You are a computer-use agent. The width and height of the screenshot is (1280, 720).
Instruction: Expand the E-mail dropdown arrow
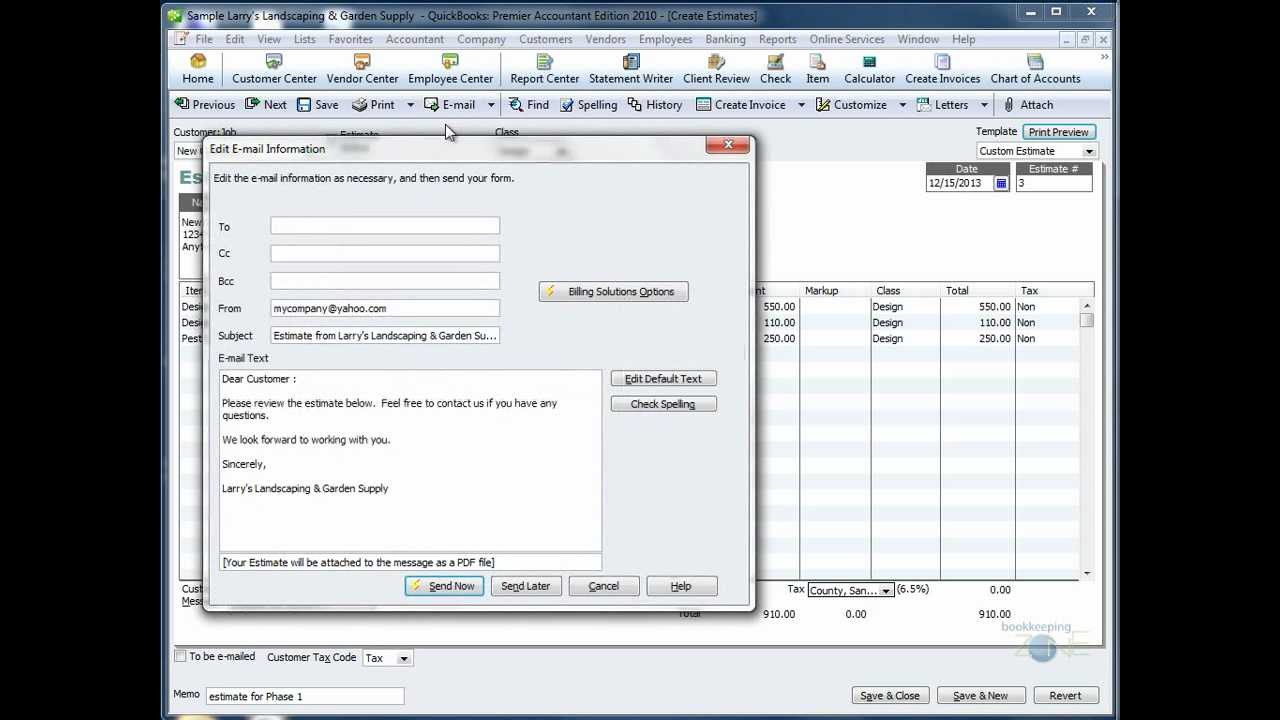(491, 104)
